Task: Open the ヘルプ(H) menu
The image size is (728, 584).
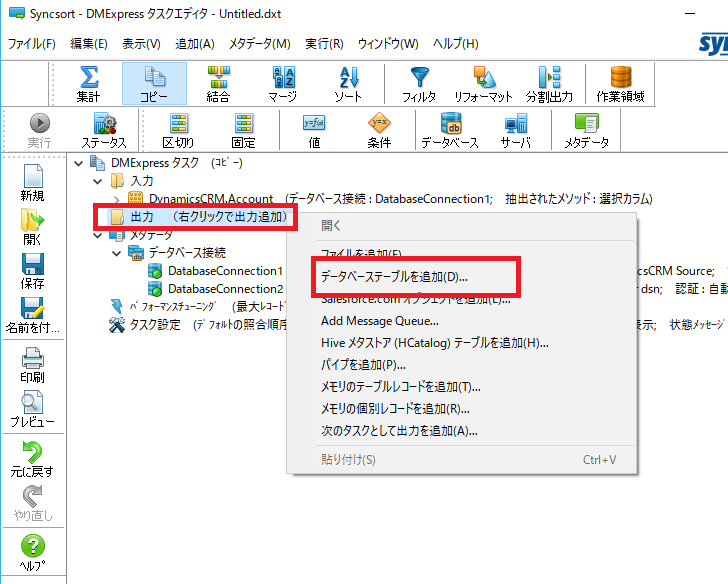Action: (x=455, y=44)
